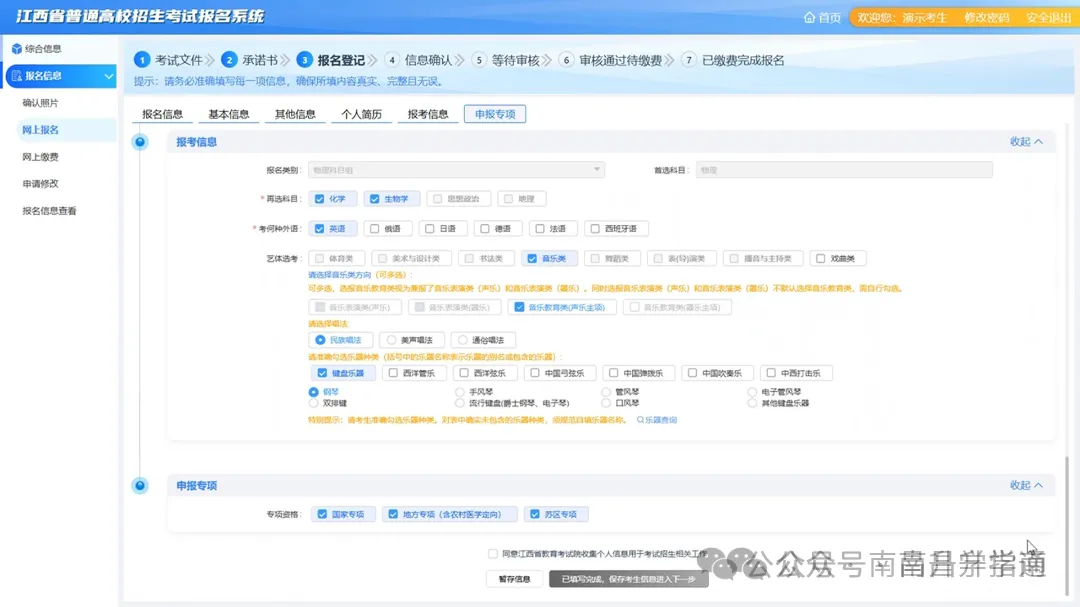This screenshot has height=607, width=1080.
Task: Switch to the 其他信息 tab
Action: 295,114
